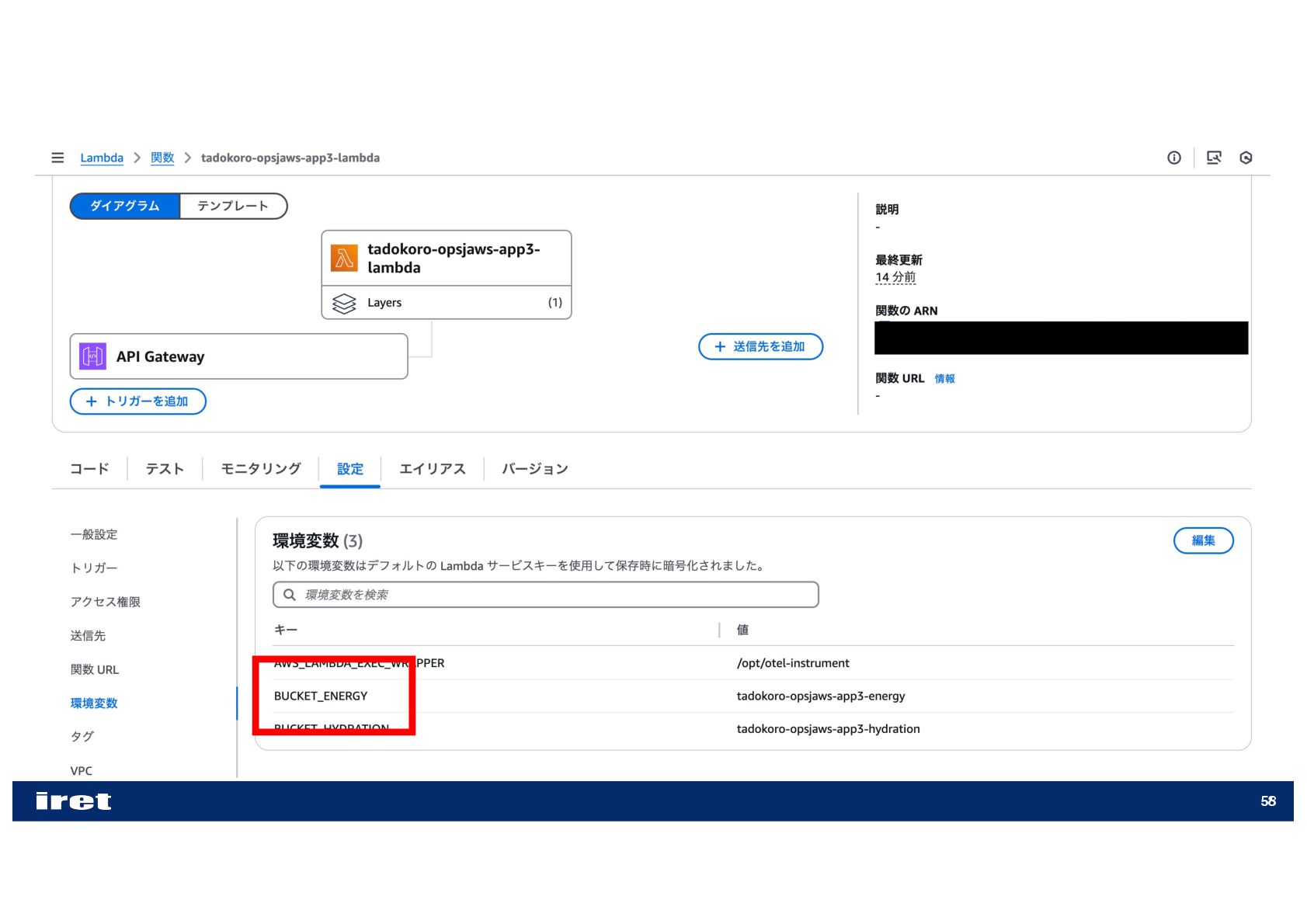Click tadokoro-opsjaws-app3-lambda breadcrumb text
The width and height of the screenshot is (1307, 924).
tap(290, 158)
